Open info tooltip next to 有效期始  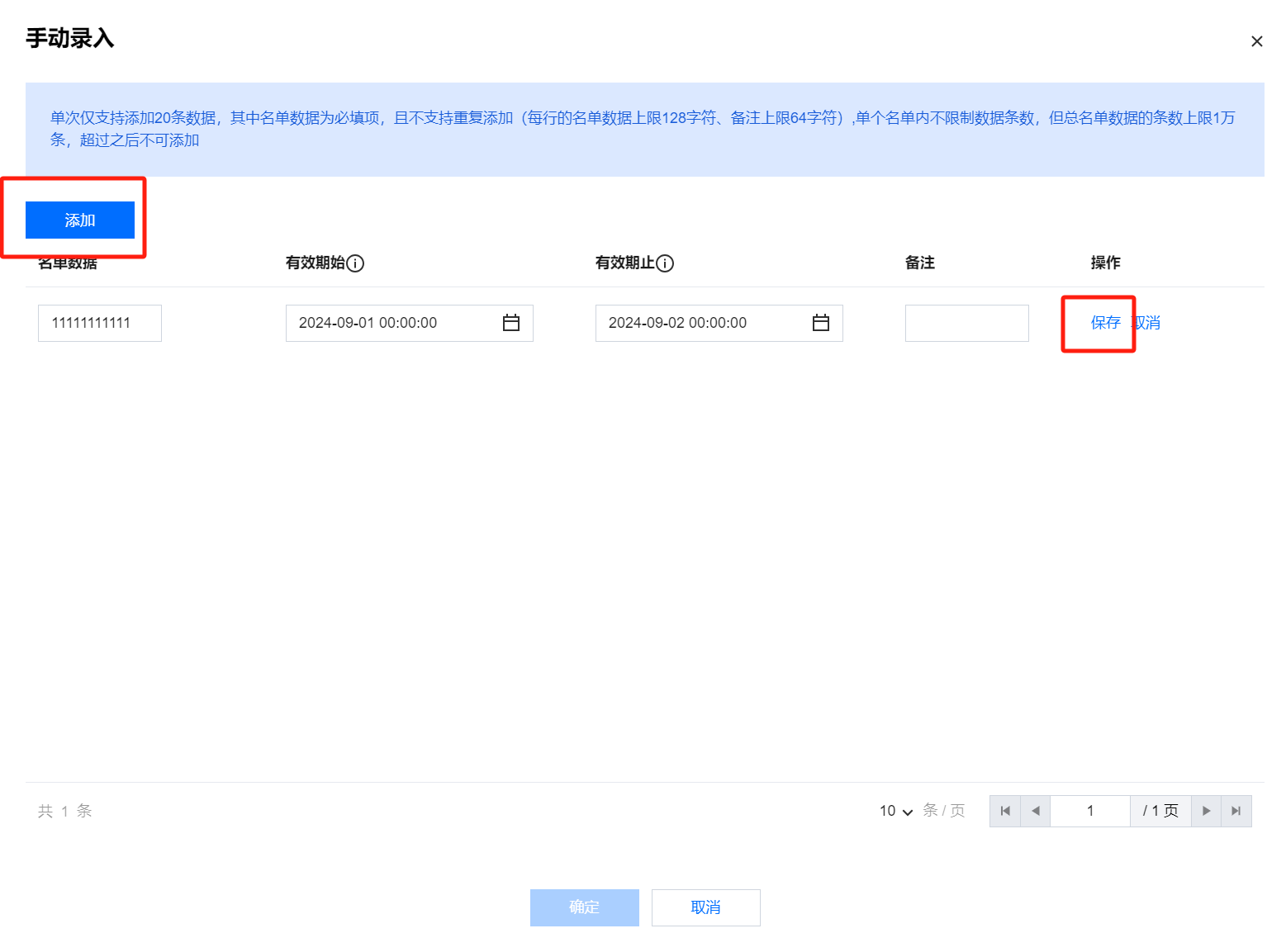tap(355, 263)
